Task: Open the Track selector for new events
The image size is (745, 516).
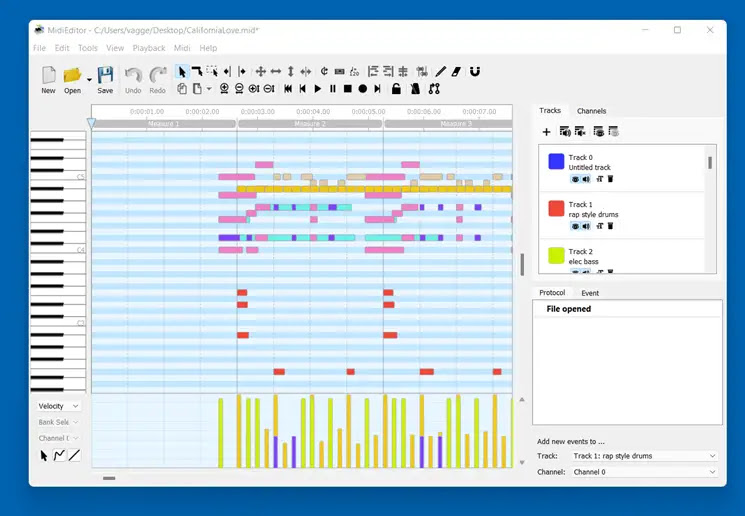Action: coord(644,456)
